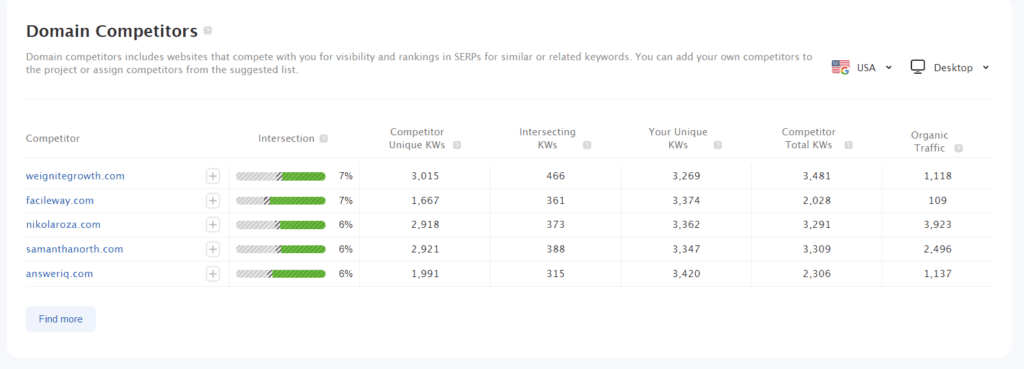This screenshot has width=1024, height=369.
Task: Click the 466 intersecting KWs value
Action: (556, 176)
